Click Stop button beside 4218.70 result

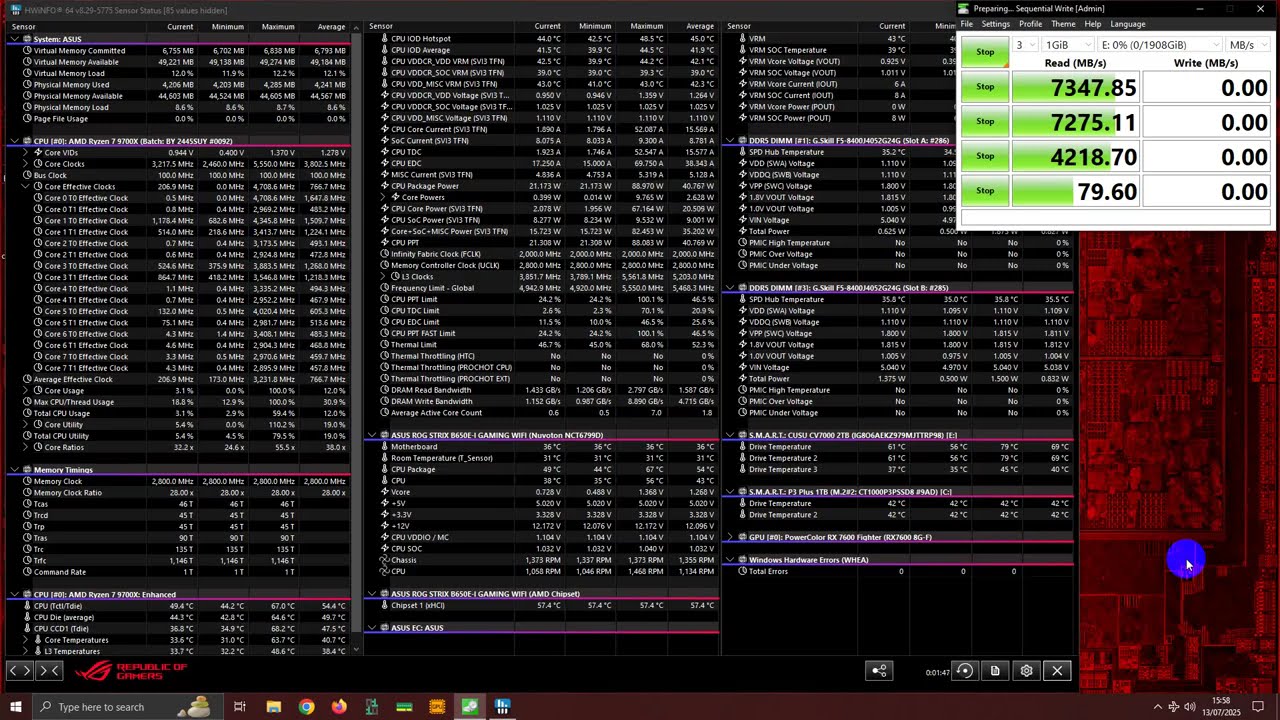985,156
